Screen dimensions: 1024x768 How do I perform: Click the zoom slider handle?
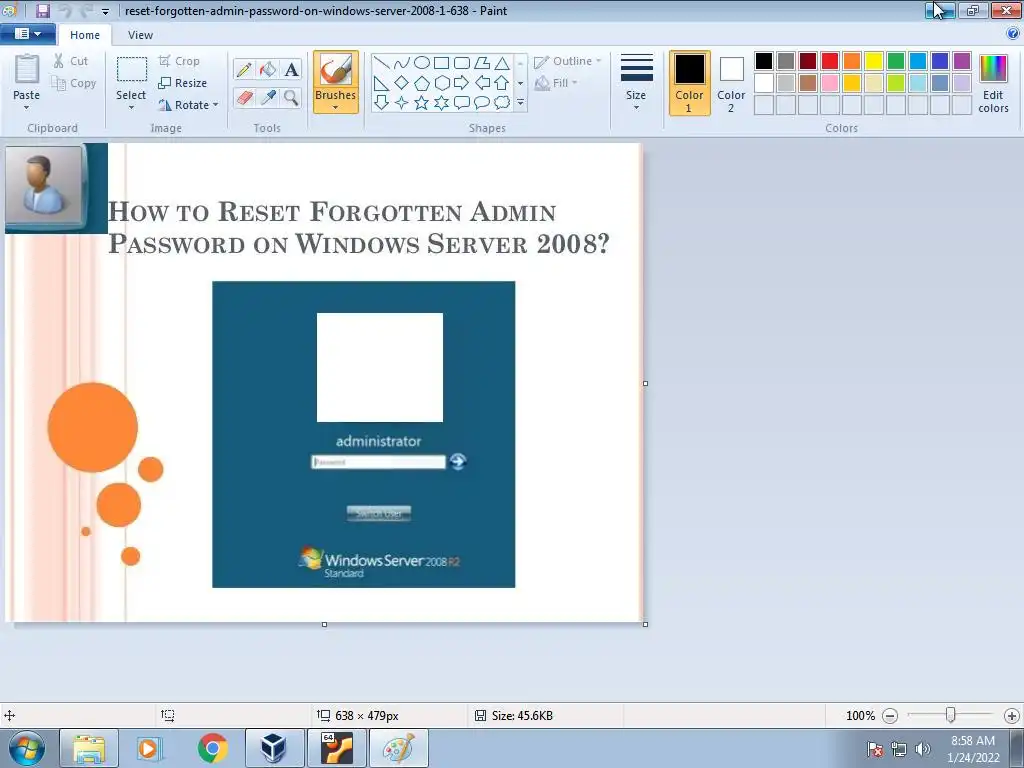coord(951,715)
